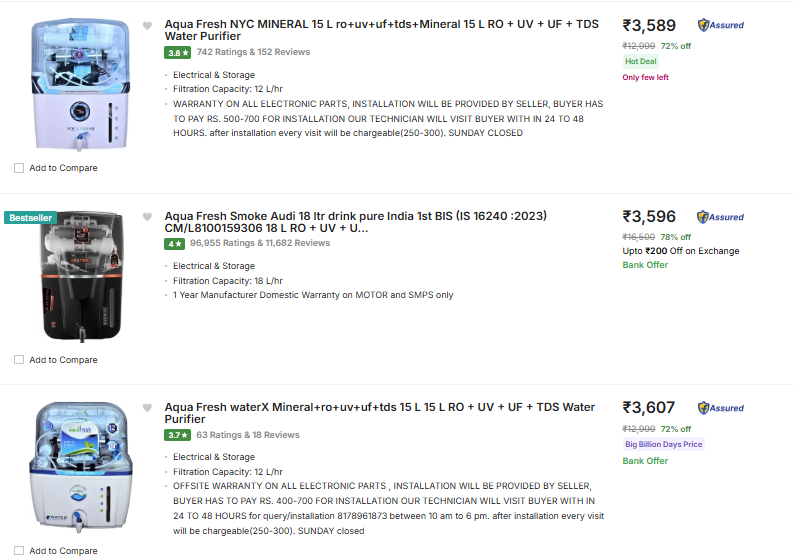Click the Assured badge beside ₹3,589
The width and height of the screenshot is (793, 556).
pos(721,25)
